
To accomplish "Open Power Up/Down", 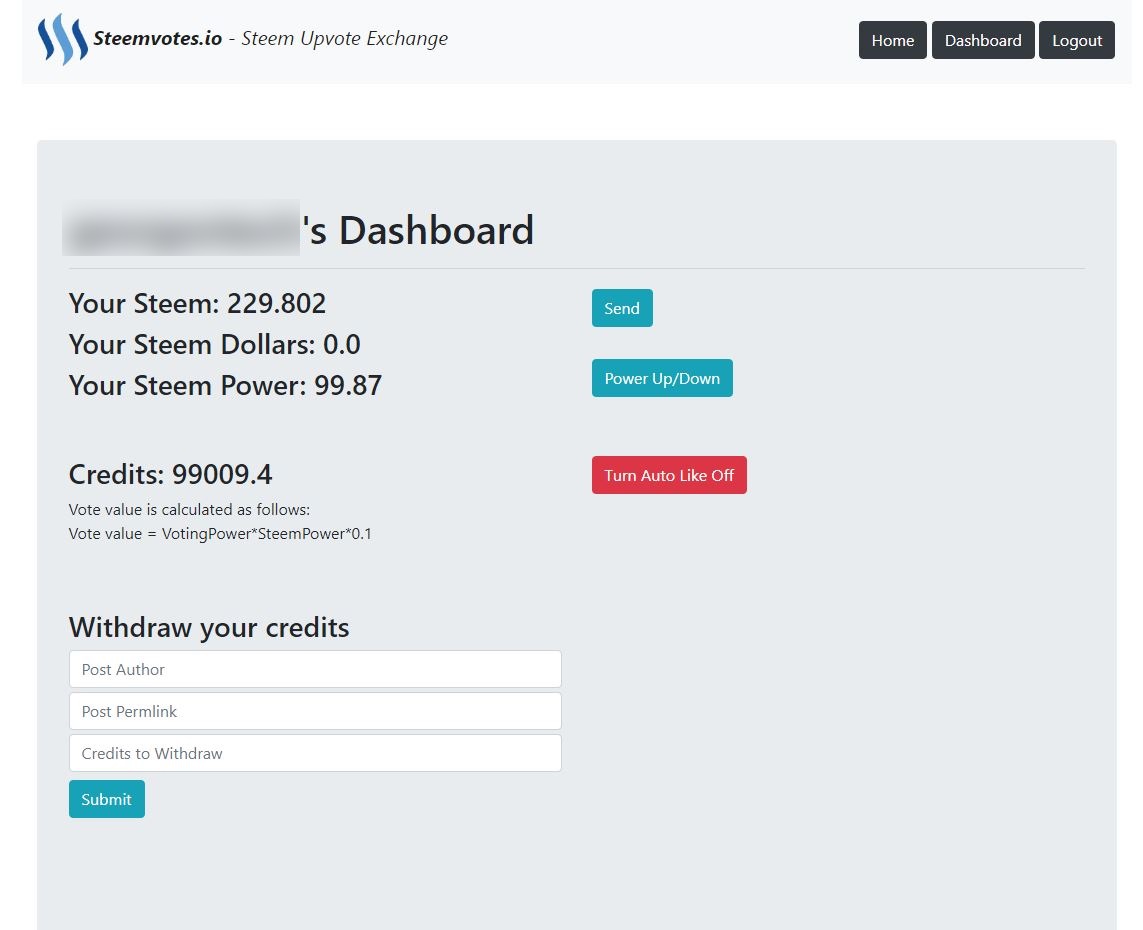I will 662,378.
